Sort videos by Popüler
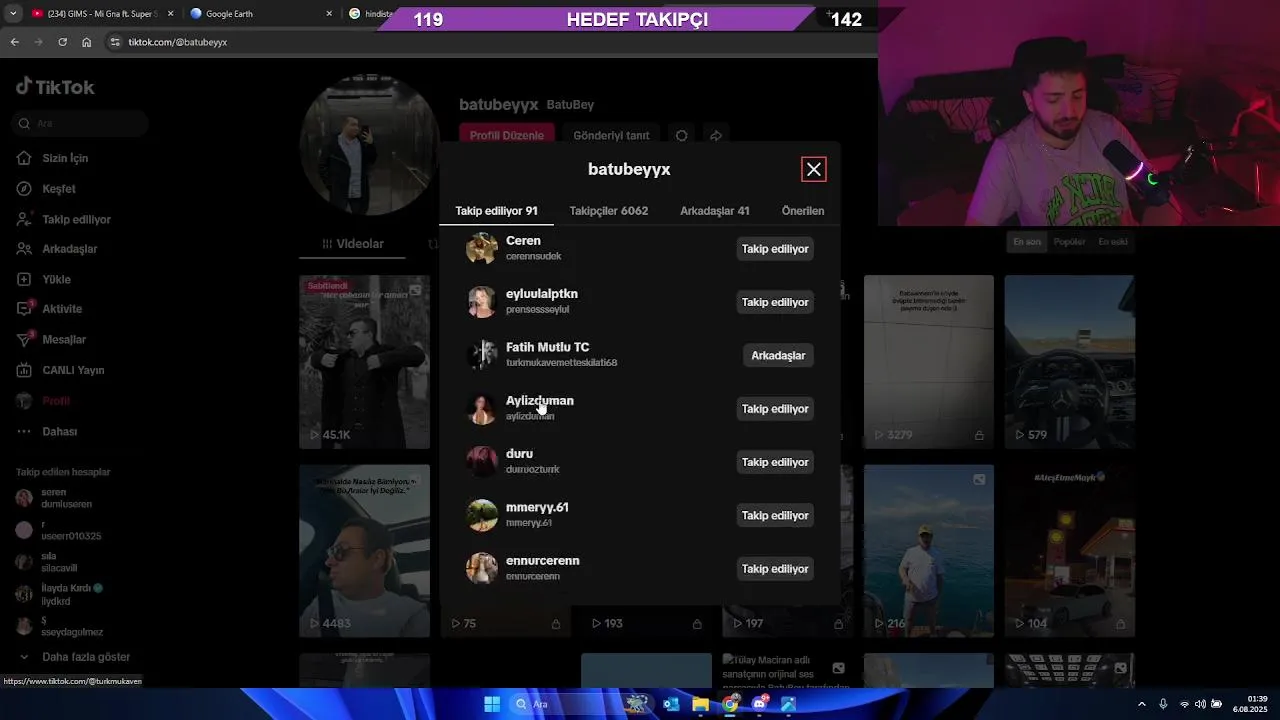1280x720 pixels. (1069, 242)
